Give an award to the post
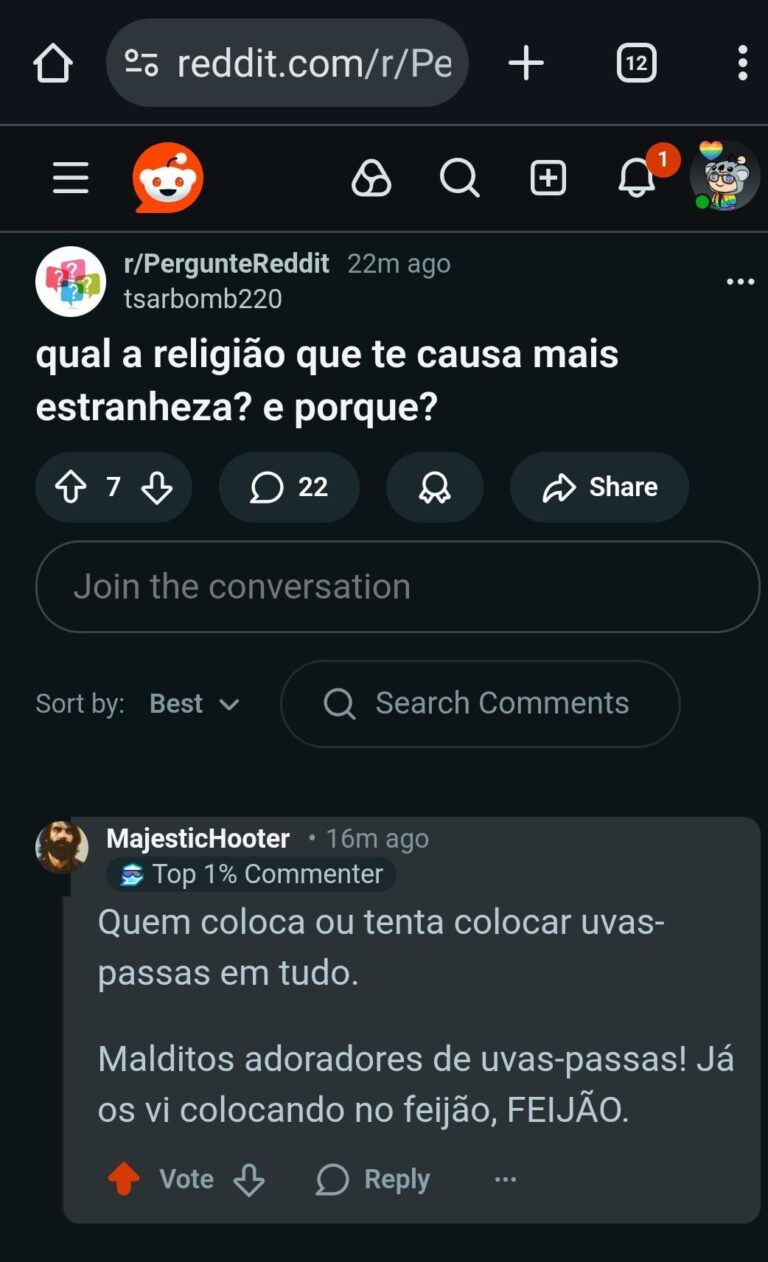Viewport: 768px width, 1262px height. 434,487
